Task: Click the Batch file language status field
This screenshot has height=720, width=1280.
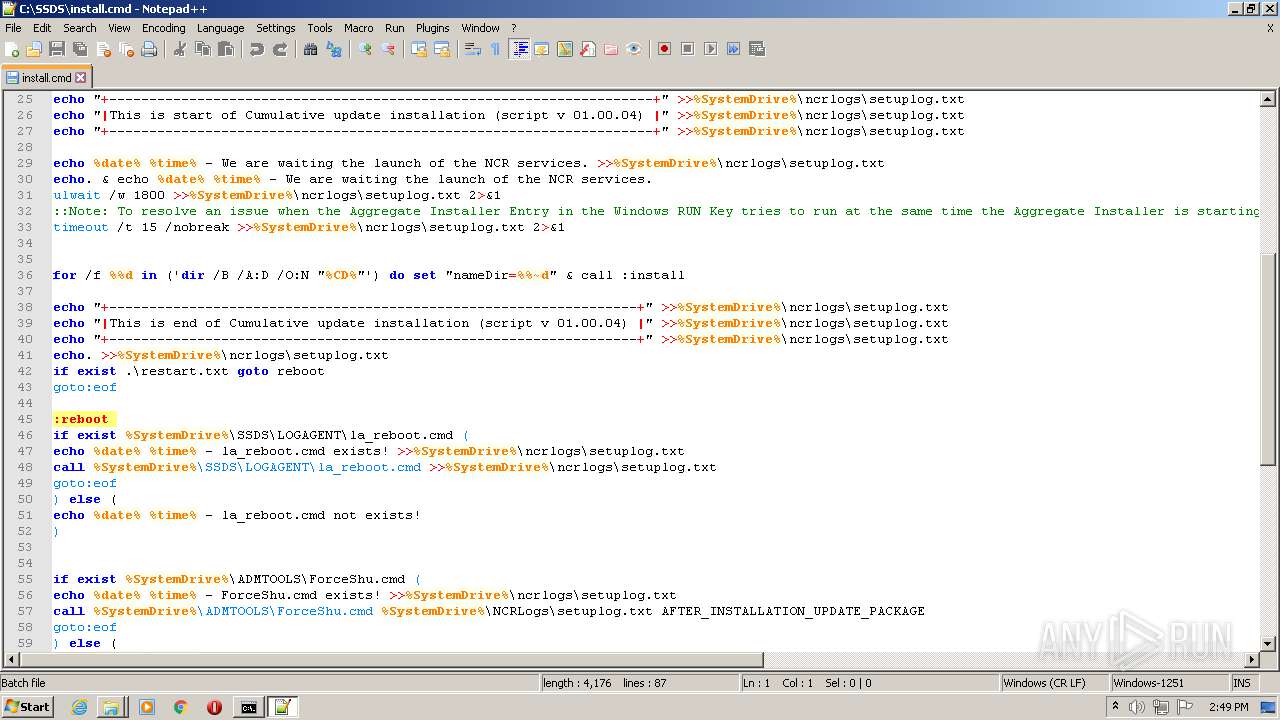Action: pyautogui.click(x=268, y=683)
